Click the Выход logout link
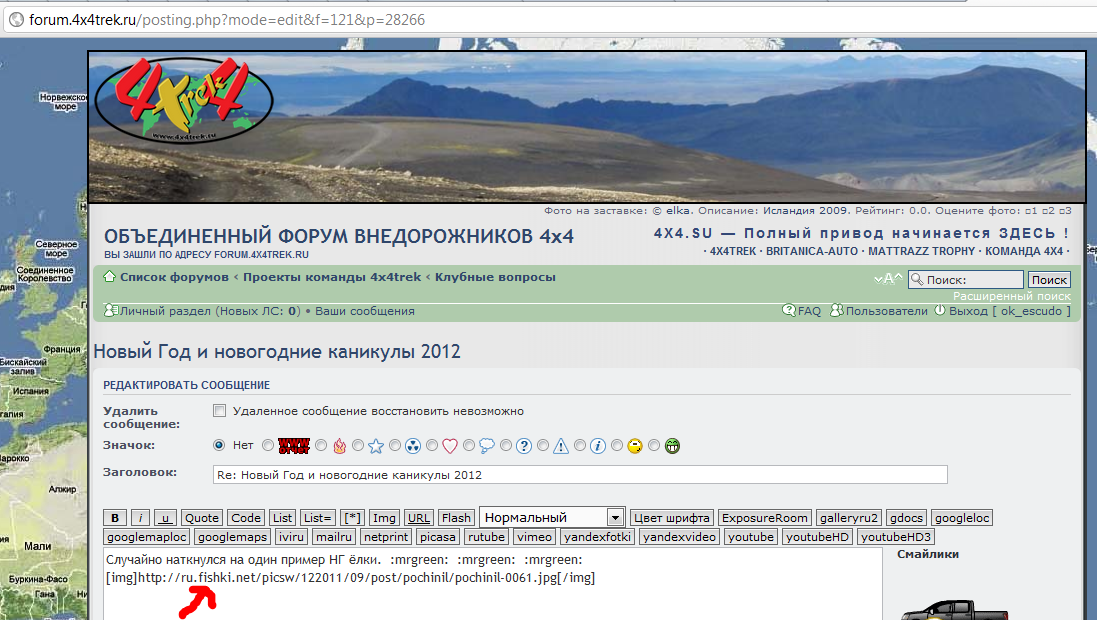Image resolution: width=1097 pixels, height=620 pixels. (966, 311)
